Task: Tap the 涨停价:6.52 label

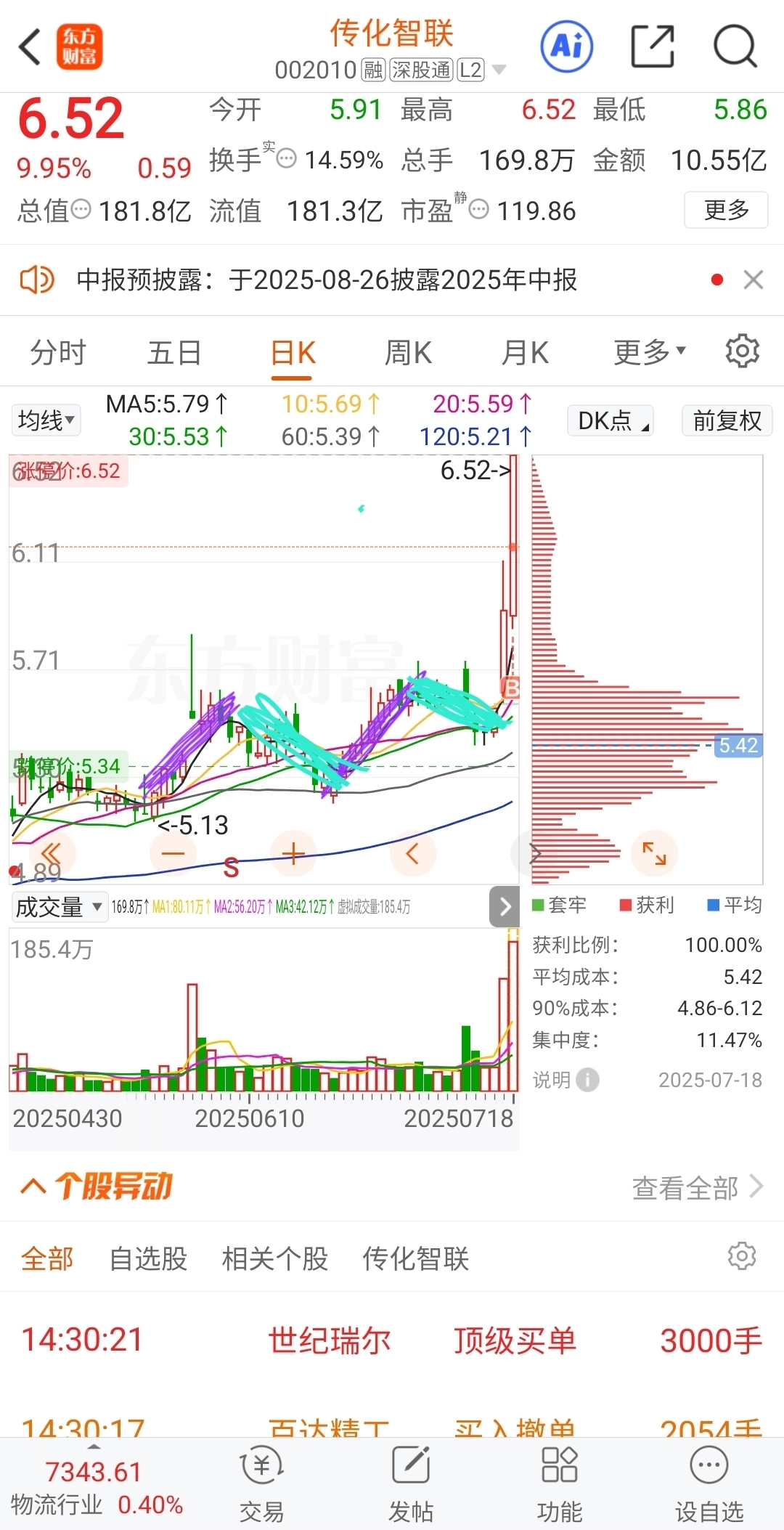Action: (68, 471)
